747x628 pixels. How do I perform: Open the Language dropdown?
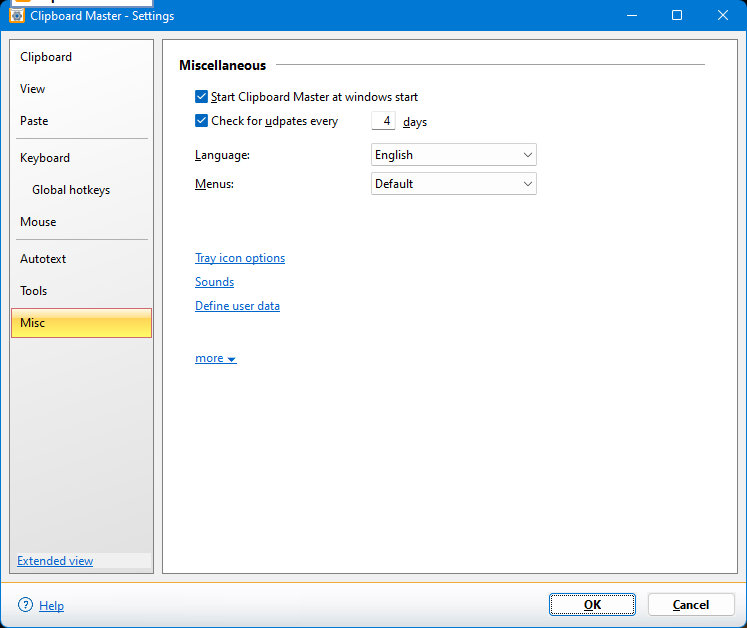pyautogui.click(x=454, y=155)
